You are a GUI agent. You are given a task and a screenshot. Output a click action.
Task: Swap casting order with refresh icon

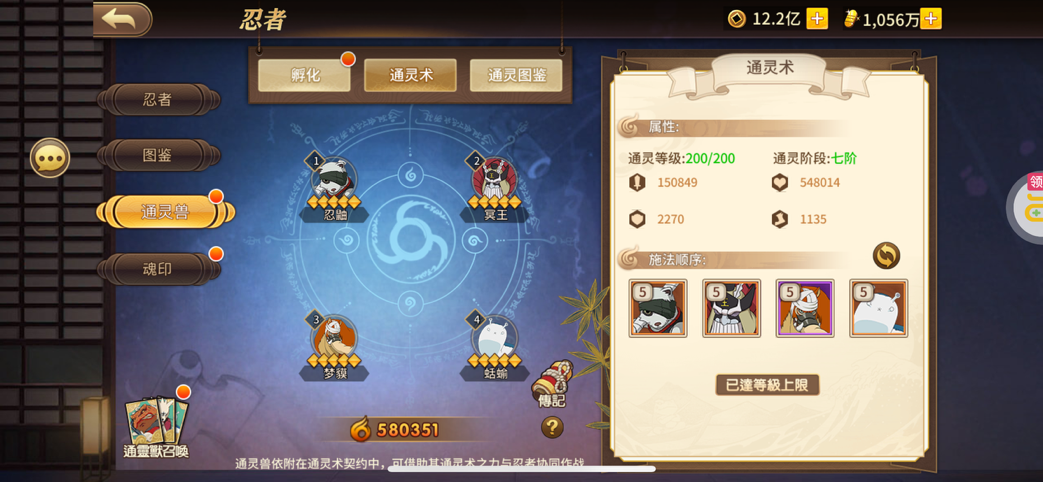click(x=886, y=255)
